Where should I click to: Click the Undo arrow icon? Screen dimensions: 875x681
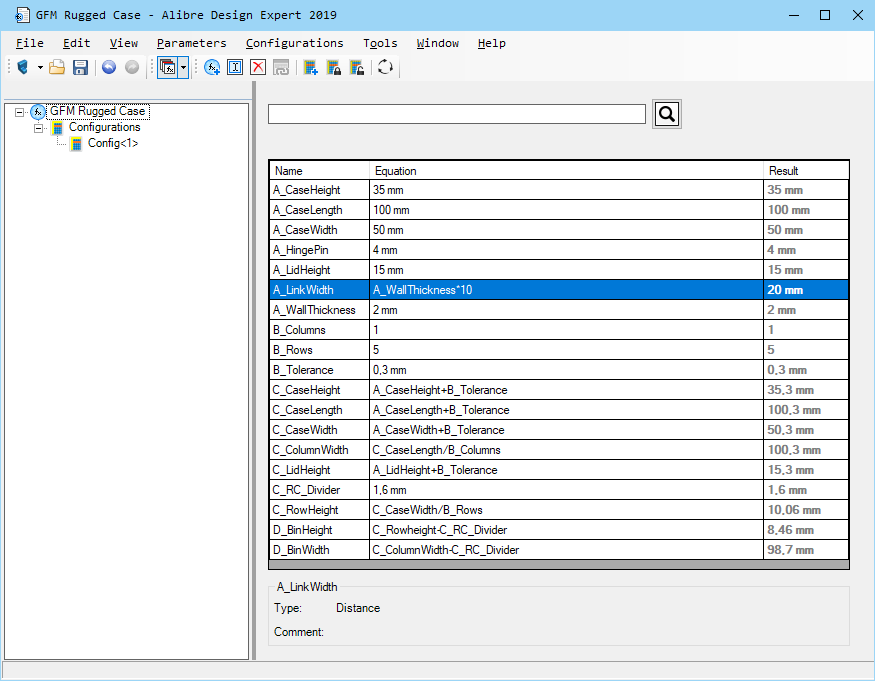(x=109, y=68)
